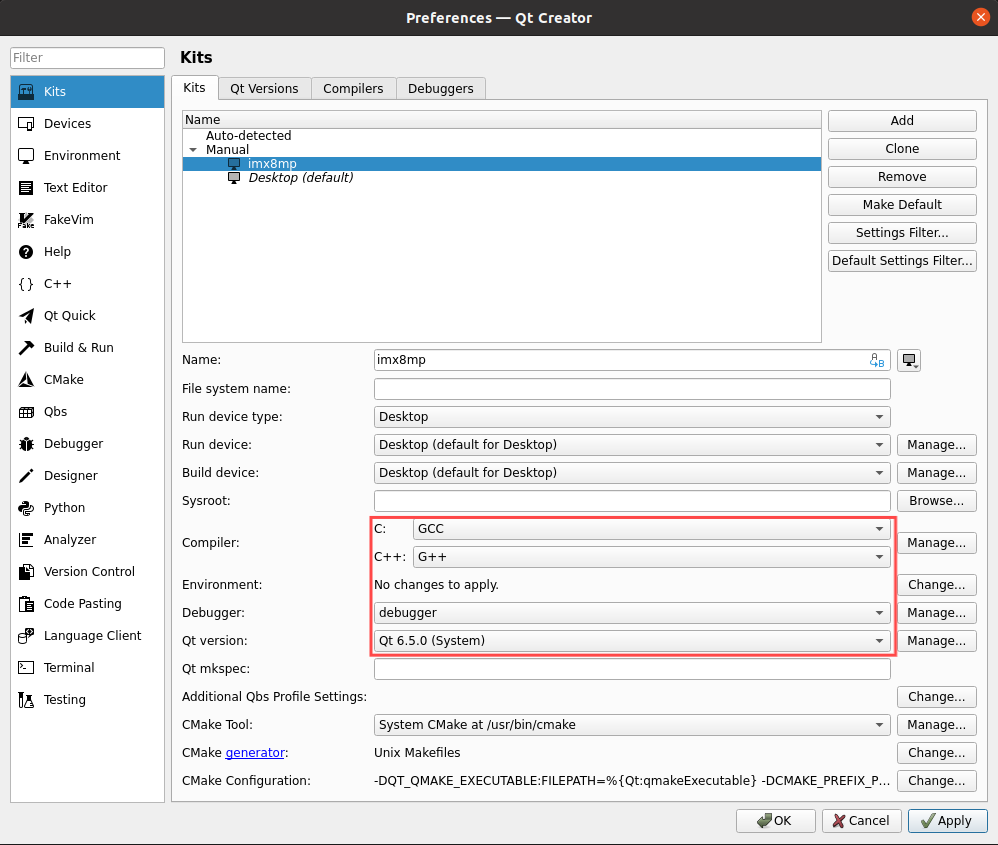
Task: Click the Qt mkspec input field
Action: [x=632, y=669]
